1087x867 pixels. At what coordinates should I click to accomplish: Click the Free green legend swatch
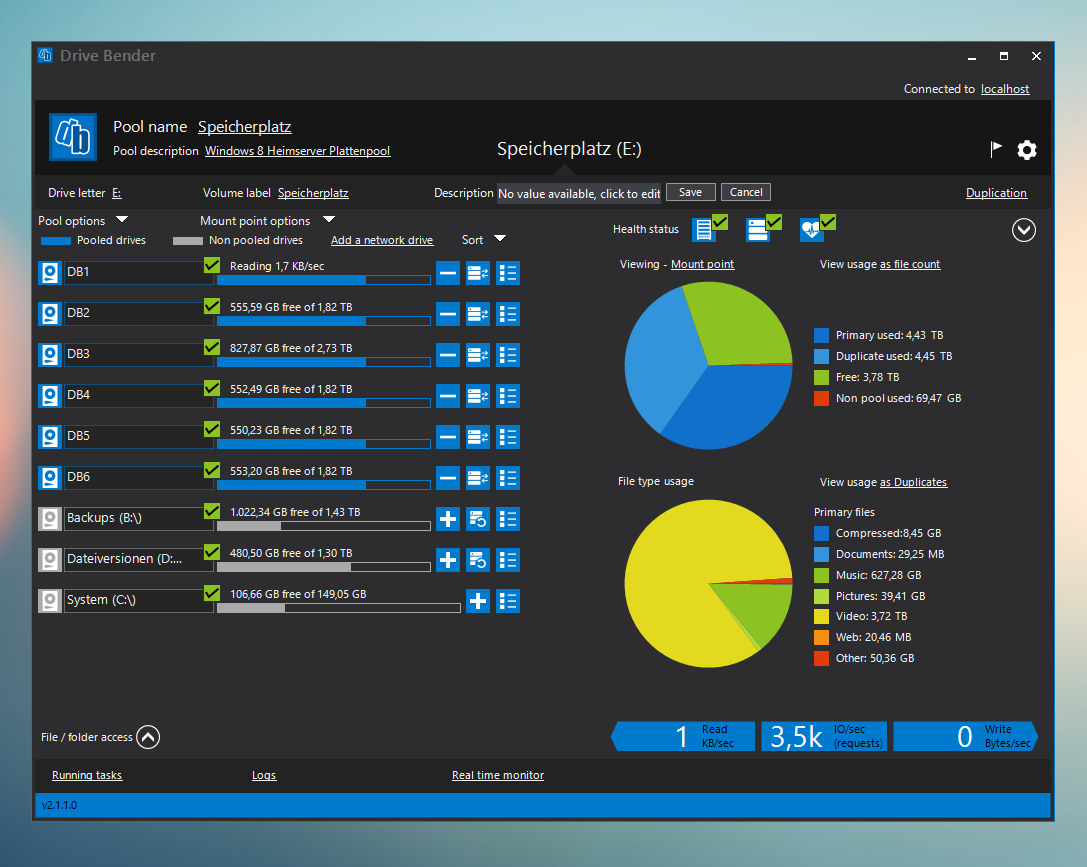[821, 377]
